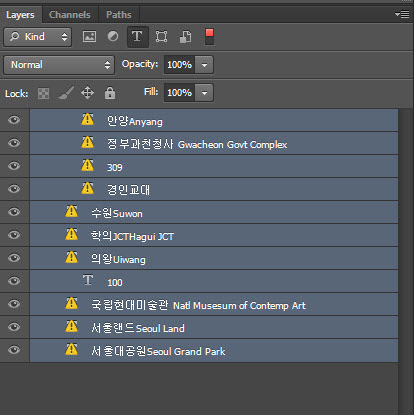The height and width of the screenshot is (415, 414).
Task: Switch to the Layers tab
Action: pos(20,15)
